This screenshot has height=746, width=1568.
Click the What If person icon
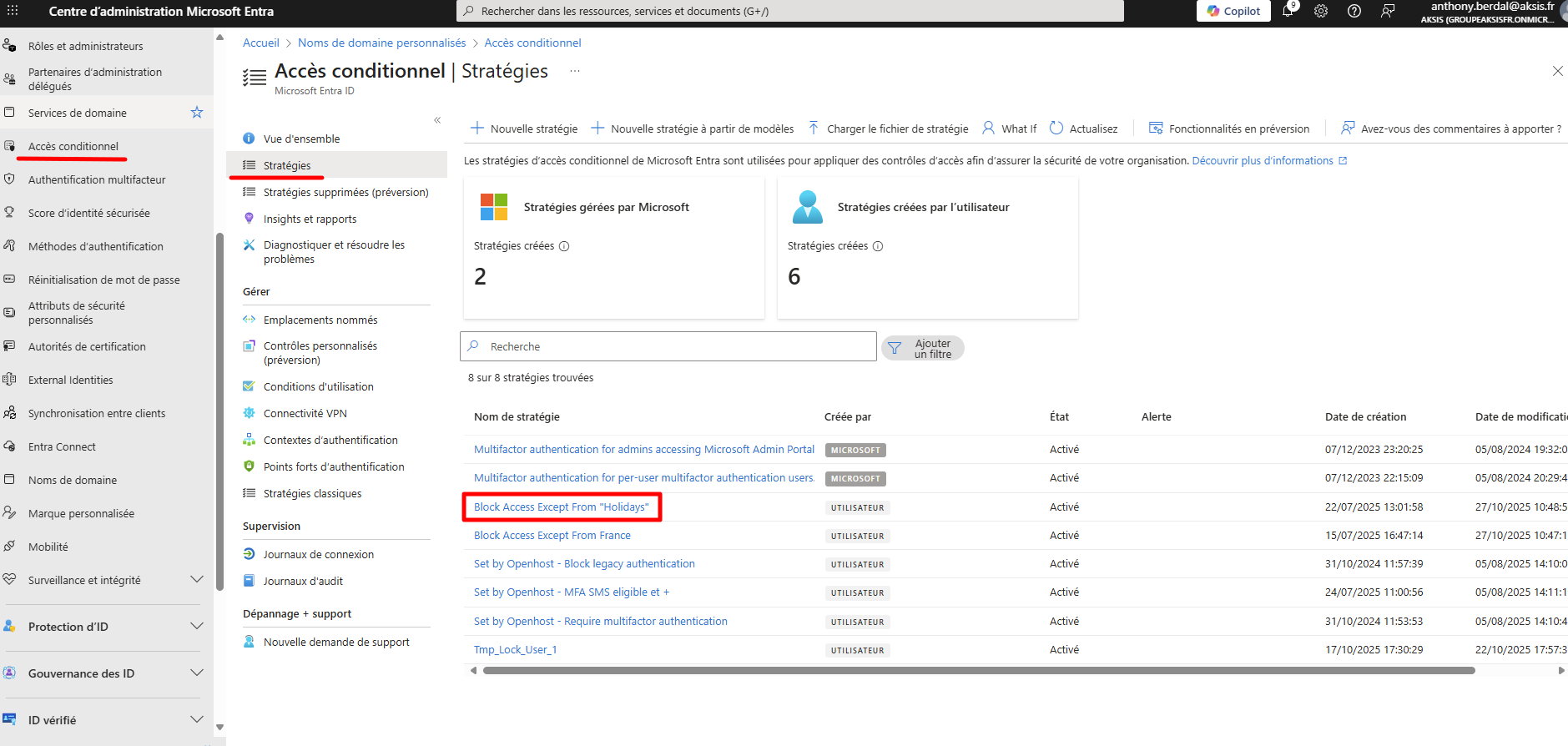coord(989,129)
